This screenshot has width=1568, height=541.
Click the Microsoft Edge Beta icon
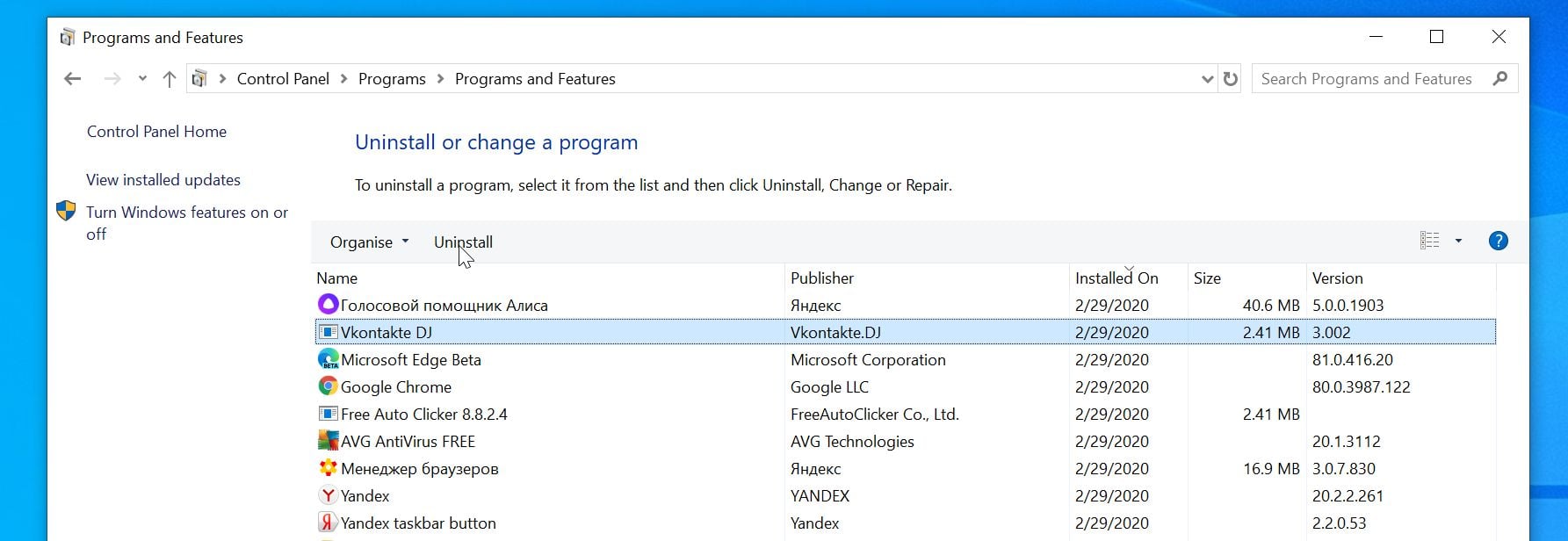click(328, 359)
